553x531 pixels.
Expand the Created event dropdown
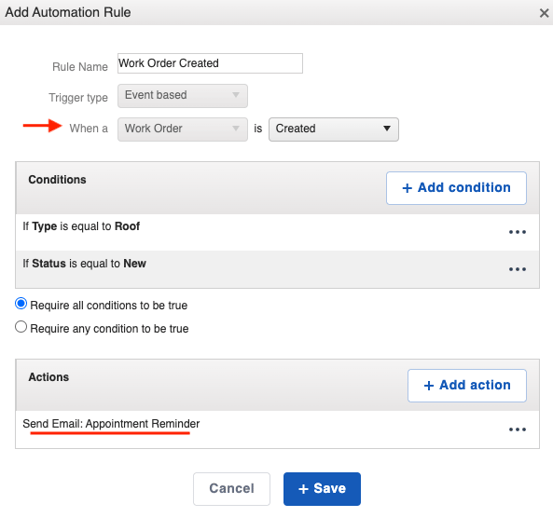333,129
